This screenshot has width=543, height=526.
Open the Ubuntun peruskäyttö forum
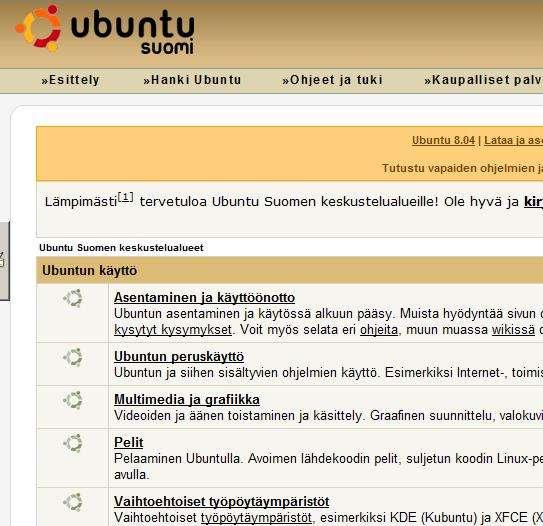tap(179, 356)
